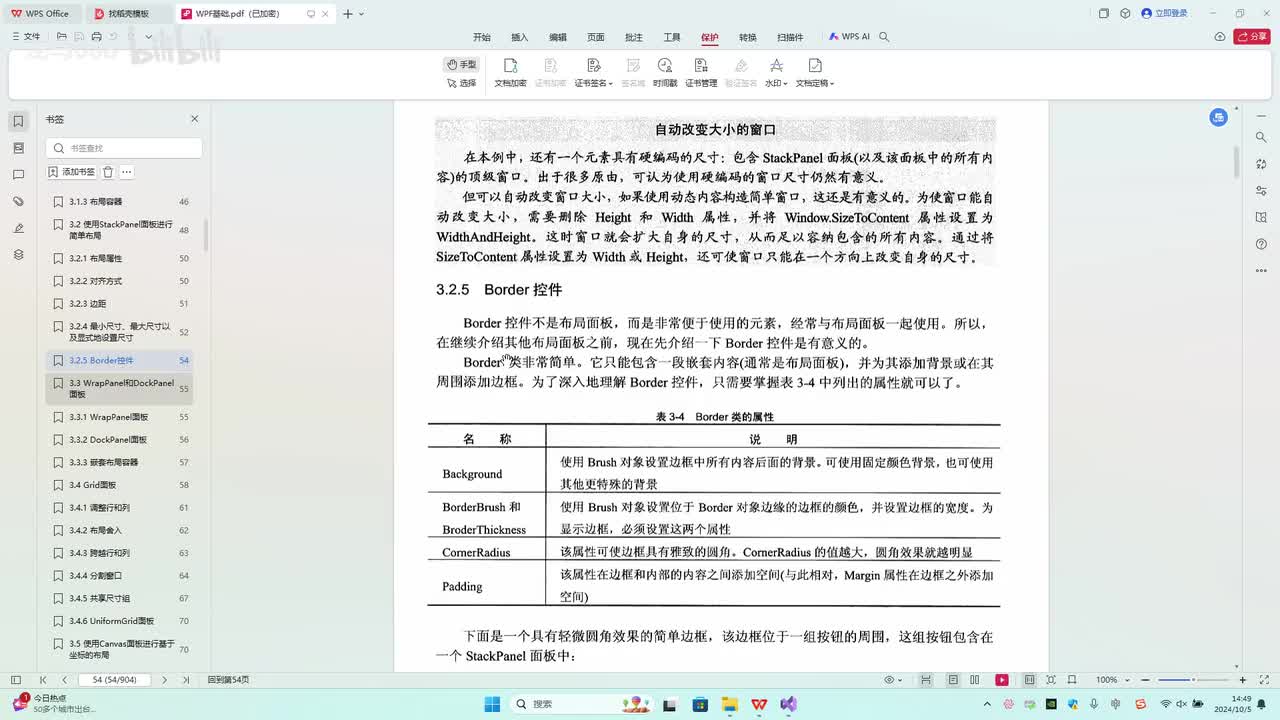This screenshot has height=720, width=1280.
Task: Click the bookmark panel icon in left sidebar
Action: click(18, 121)
